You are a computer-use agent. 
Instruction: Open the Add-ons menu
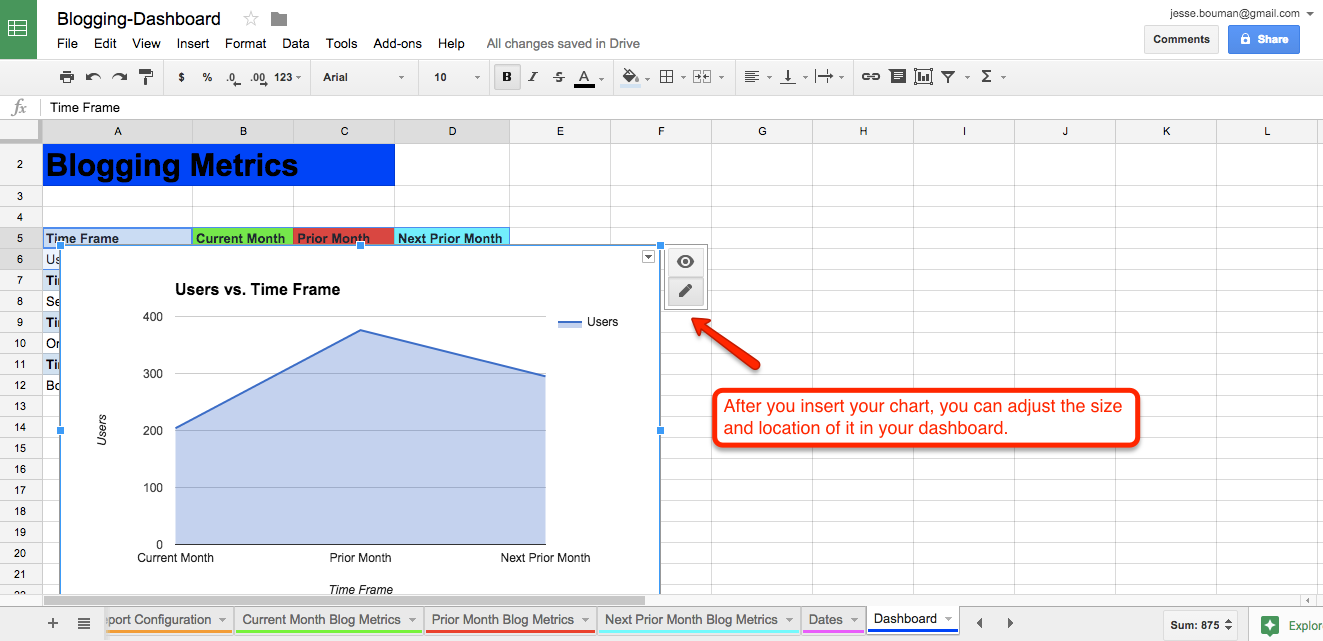click(x=397, y=43)
